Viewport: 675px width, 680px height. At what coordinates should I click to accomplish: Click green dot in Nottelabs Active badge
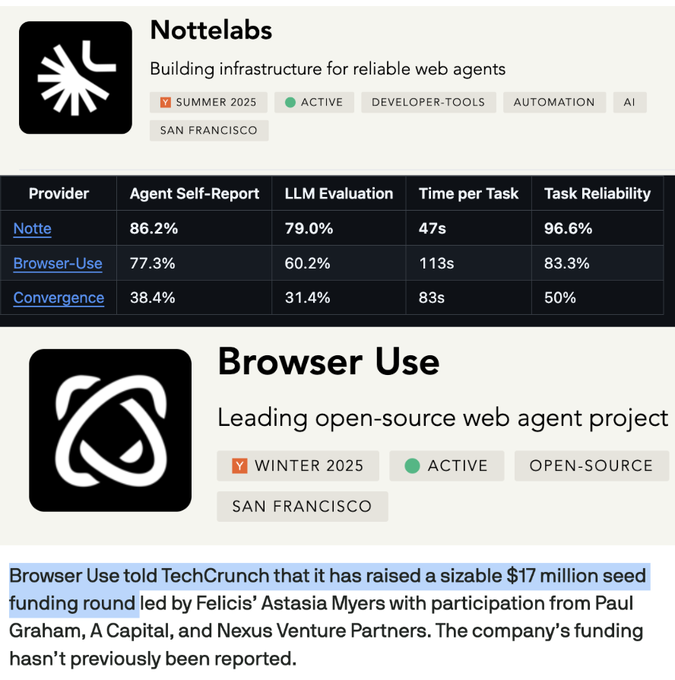(290, 102)
